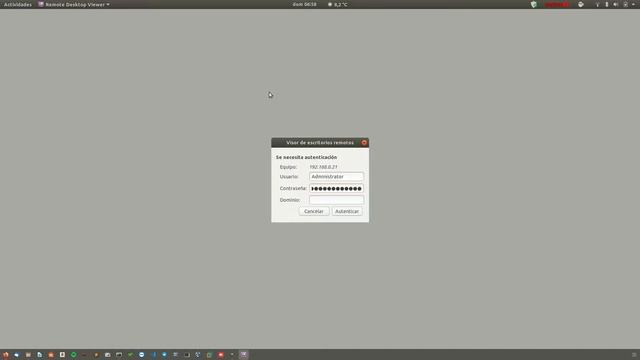
Task: Open the clock and calendar menu
Action: (x=304, y=4)
